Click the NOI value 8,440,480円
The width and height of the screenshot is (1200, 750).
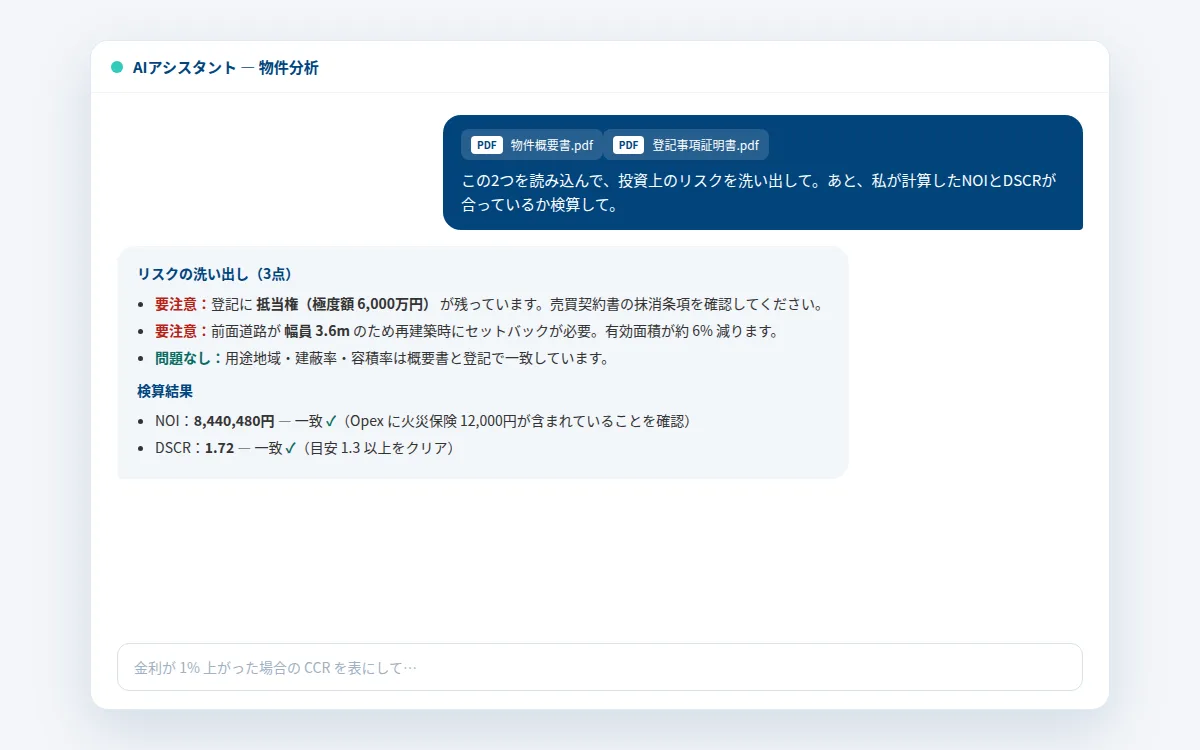(x=234, y=421)
